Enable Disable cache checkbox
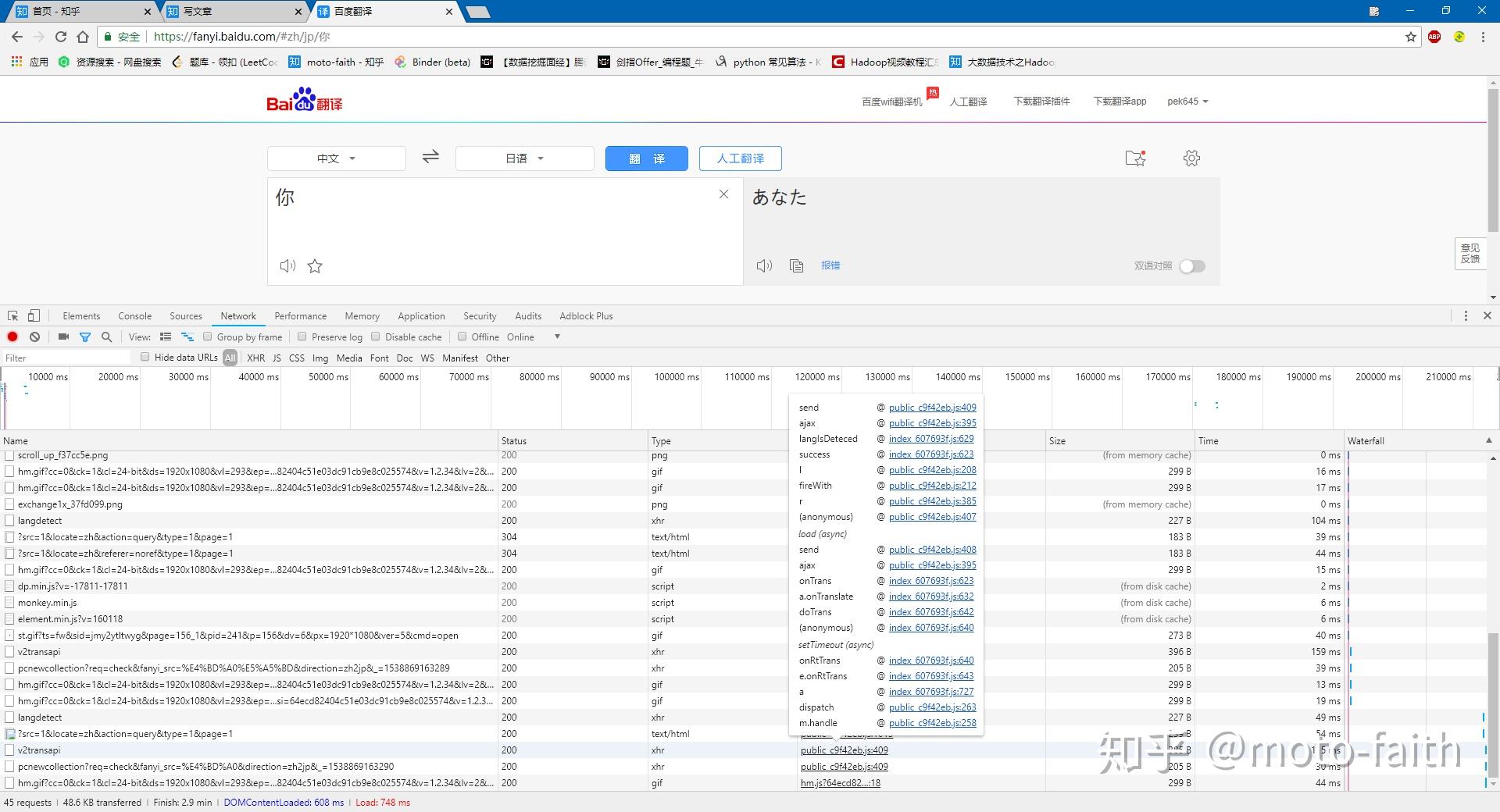The width and height of the screenshot is (1500, 812). 375,337
